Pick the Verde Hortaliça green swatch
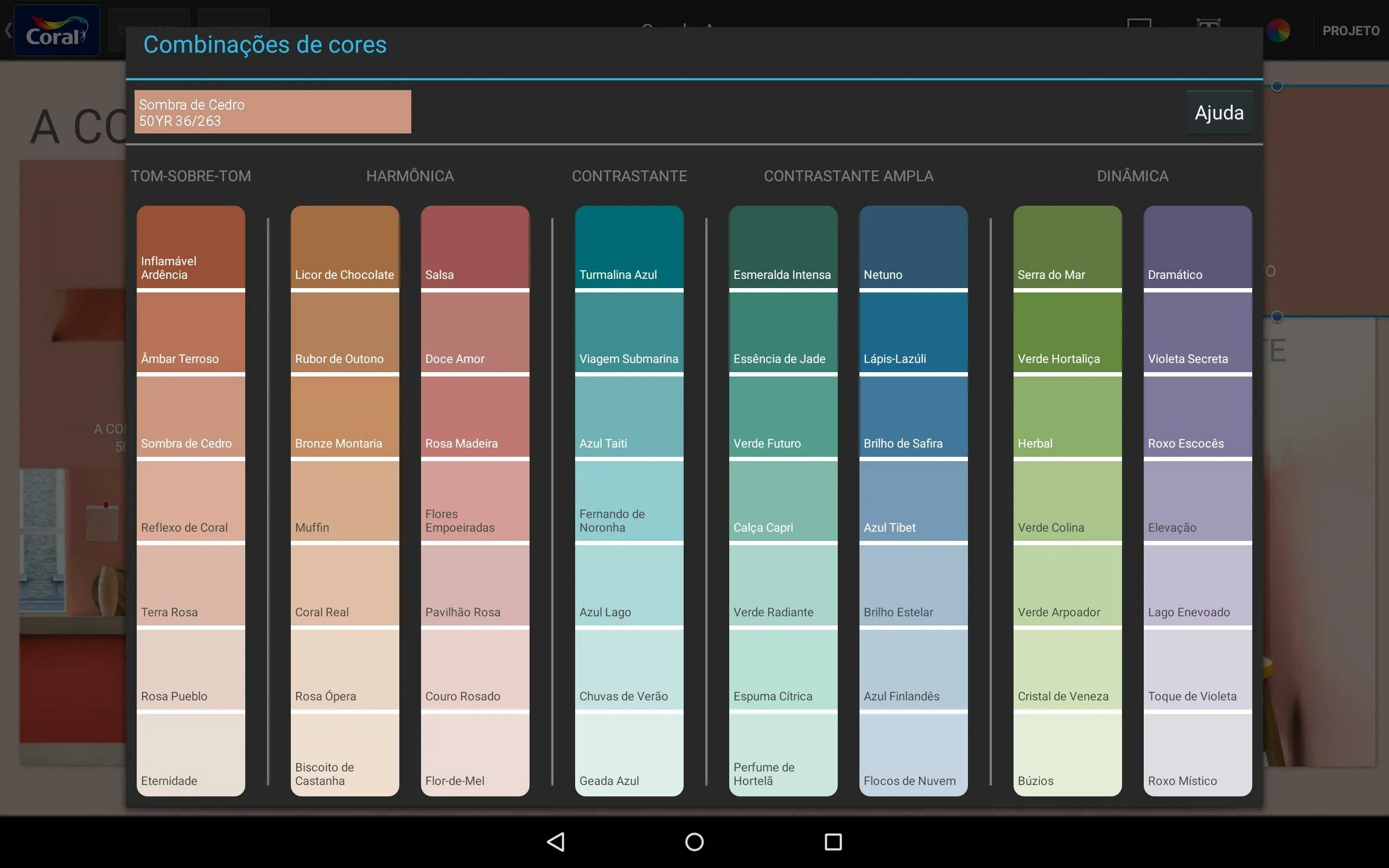1389x868 pixels. click(x=1067, y=333)
